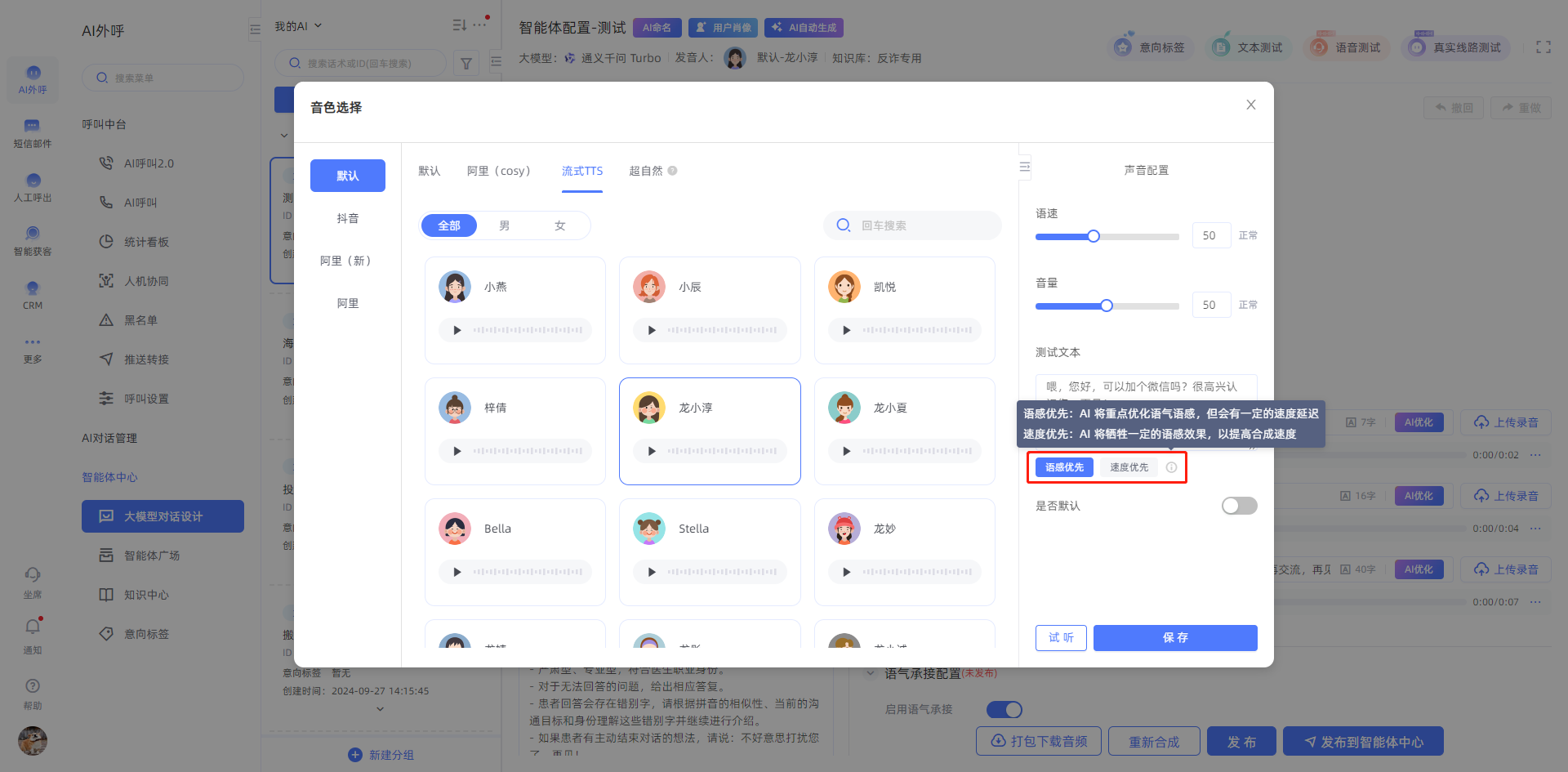Image resolution: width=1568 pixels, height=772 pixels.
Task: Select the 龙小夏 voice avatar
Action: [x=844, y=408]
